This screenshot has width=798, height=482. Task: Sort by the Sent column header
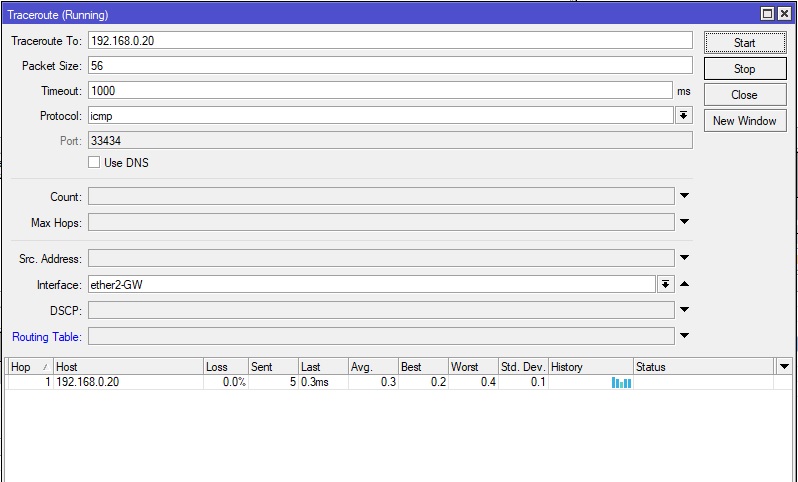[x=273, y=366]
